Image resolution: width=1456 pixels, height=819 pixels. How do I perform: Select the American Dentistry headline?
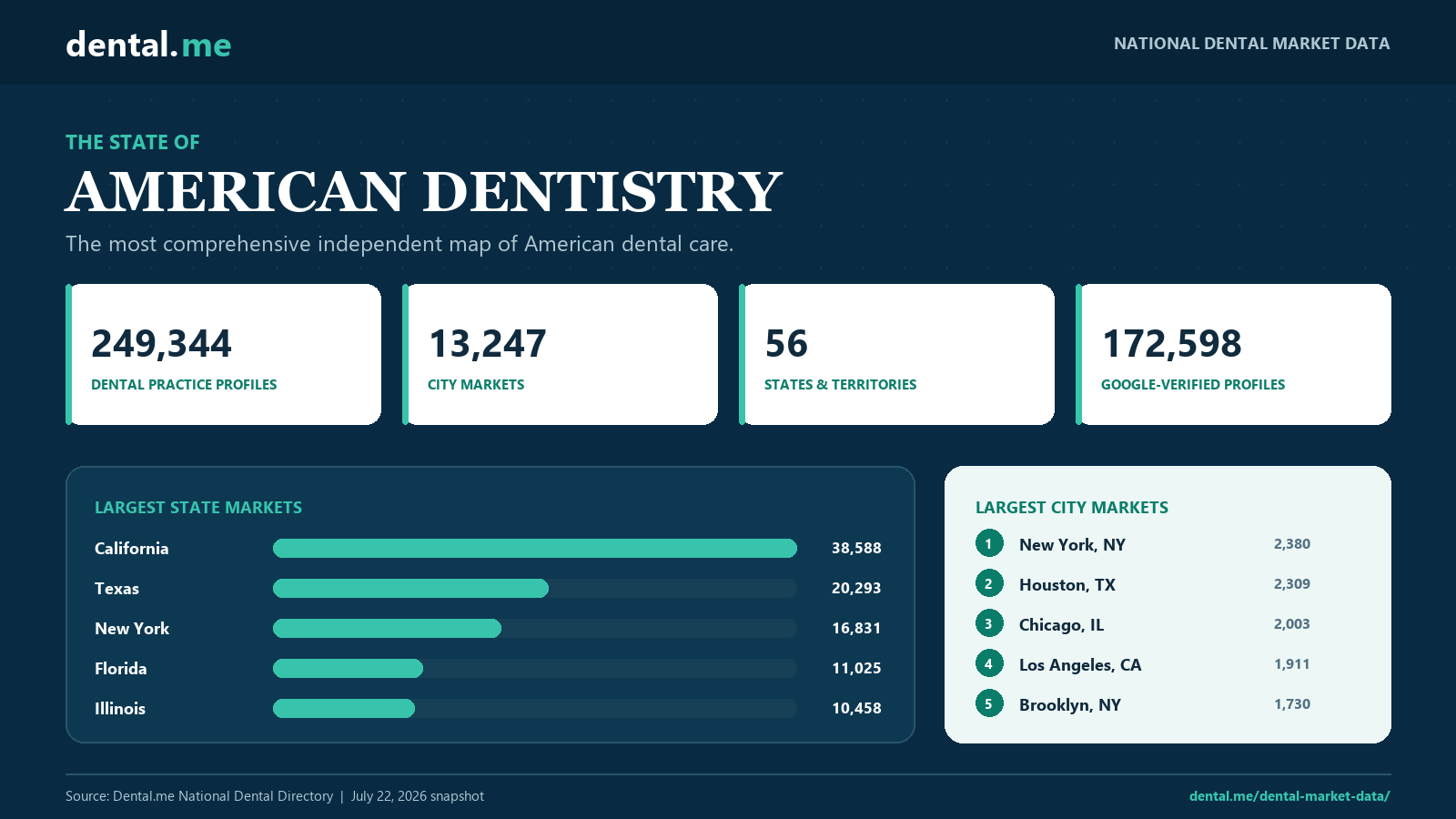424,192
